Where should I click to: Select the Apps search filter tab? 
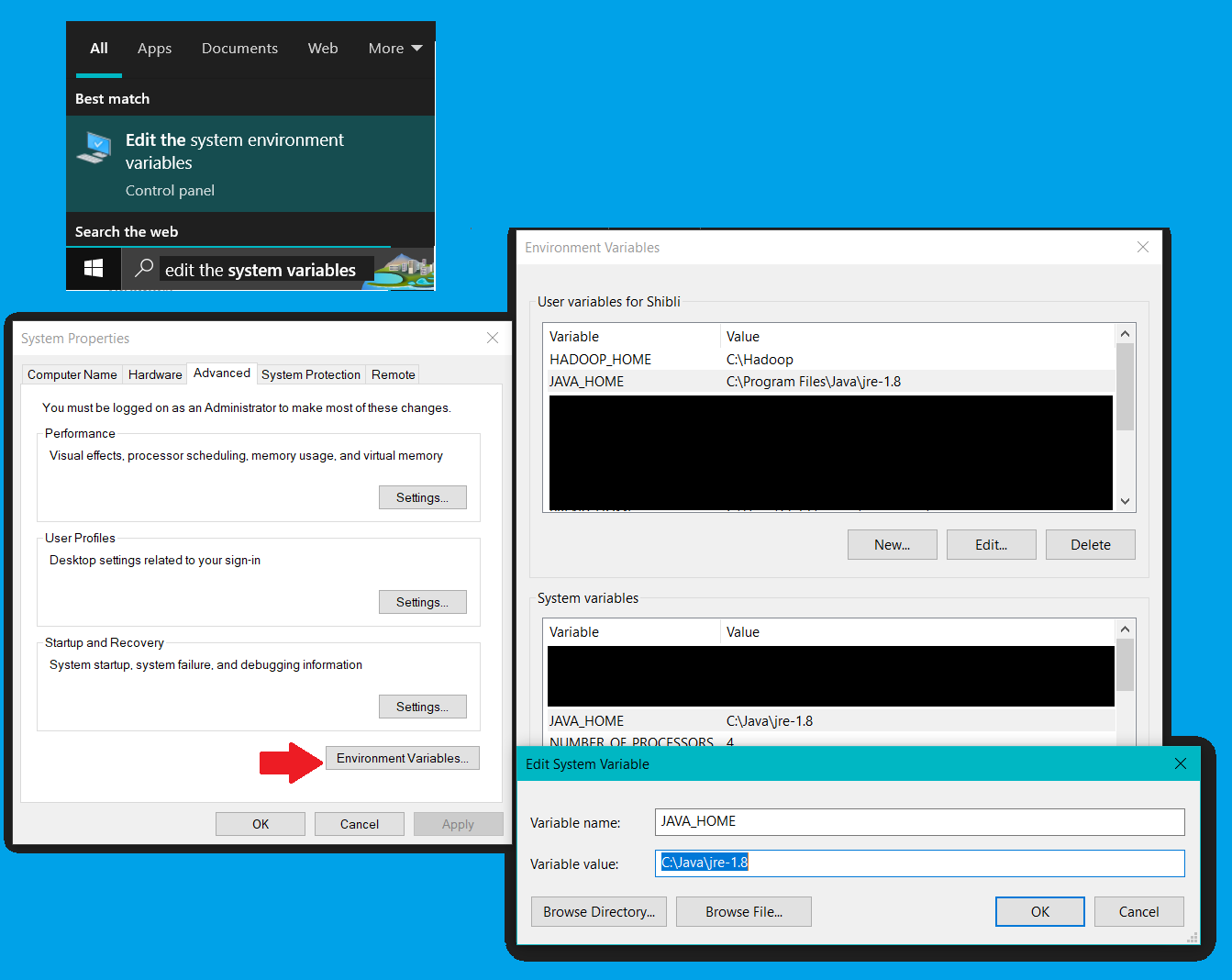(154, 49)
